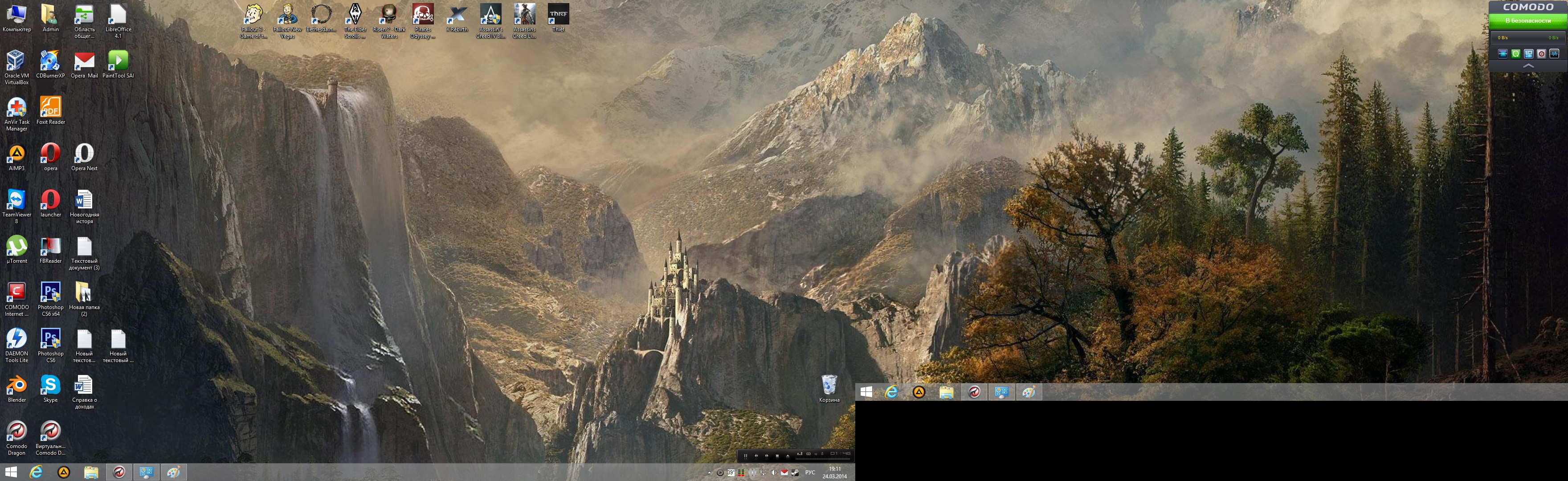Pause playback in AIMP mini player
1568x481 pixels.
click(746, 456)
